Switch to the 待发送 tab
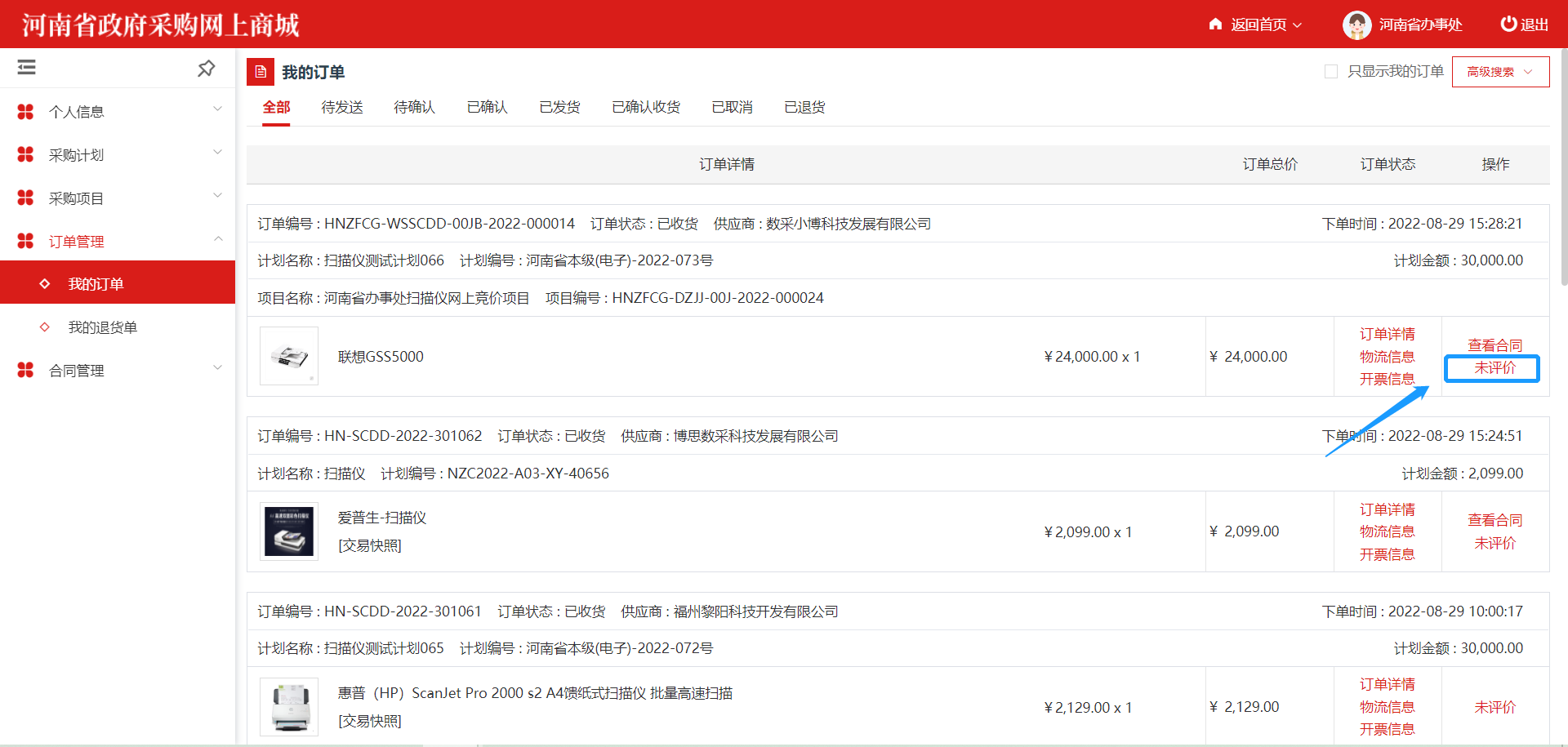This screenshot has width=1568, height=747. pyautogui.click(x=342, y=107)
